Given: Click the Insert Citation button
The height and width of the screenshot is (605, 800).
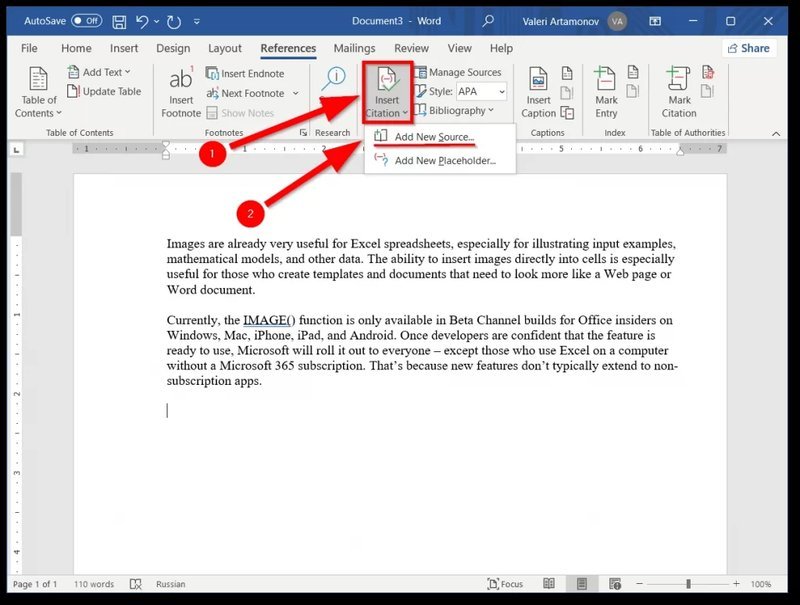Looking at the screenshot, I should click(387, 92).
